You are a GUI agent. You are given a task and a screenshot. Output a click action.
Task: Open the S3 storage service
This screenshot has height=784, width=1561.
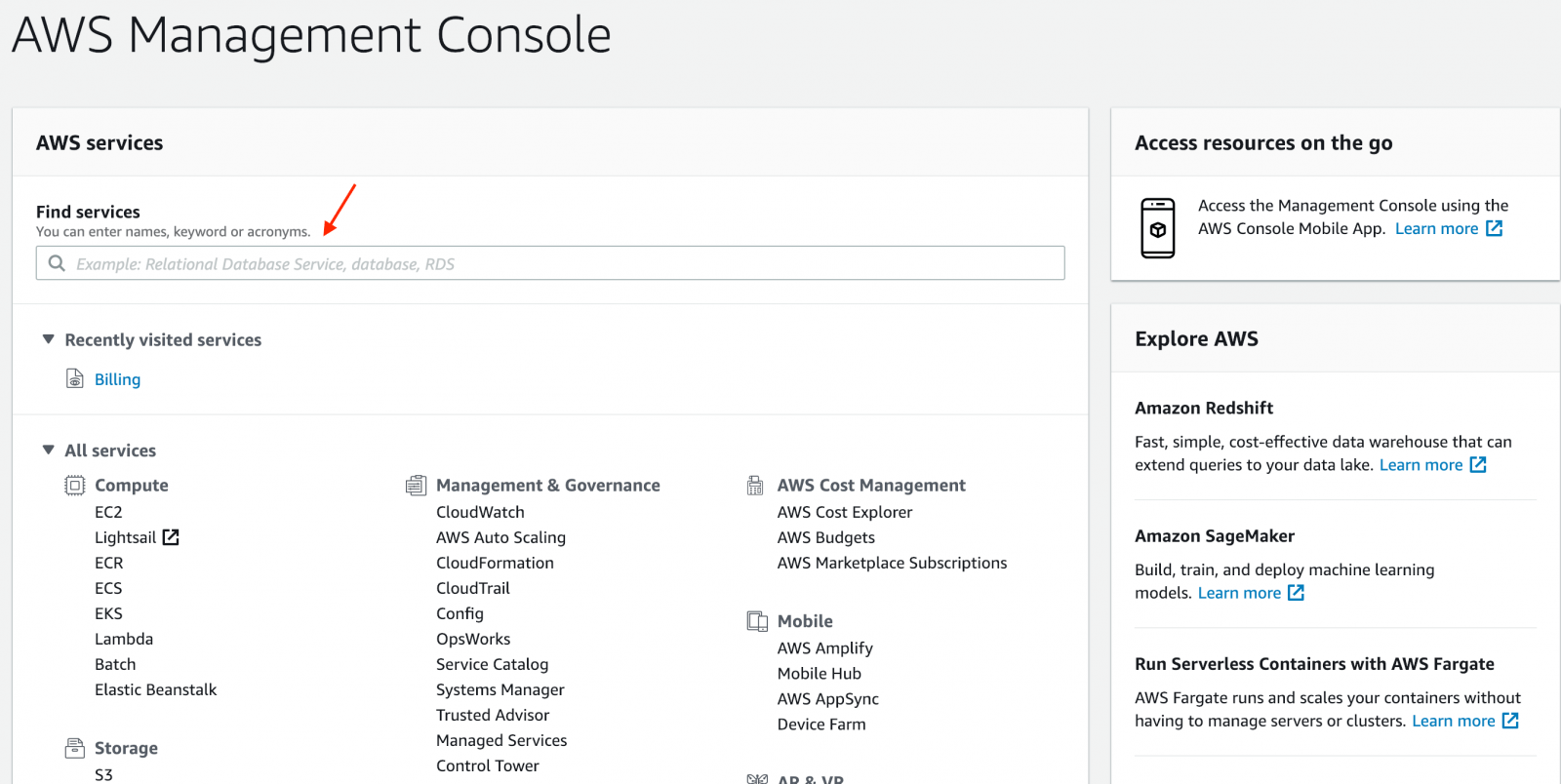coord(103,774)
